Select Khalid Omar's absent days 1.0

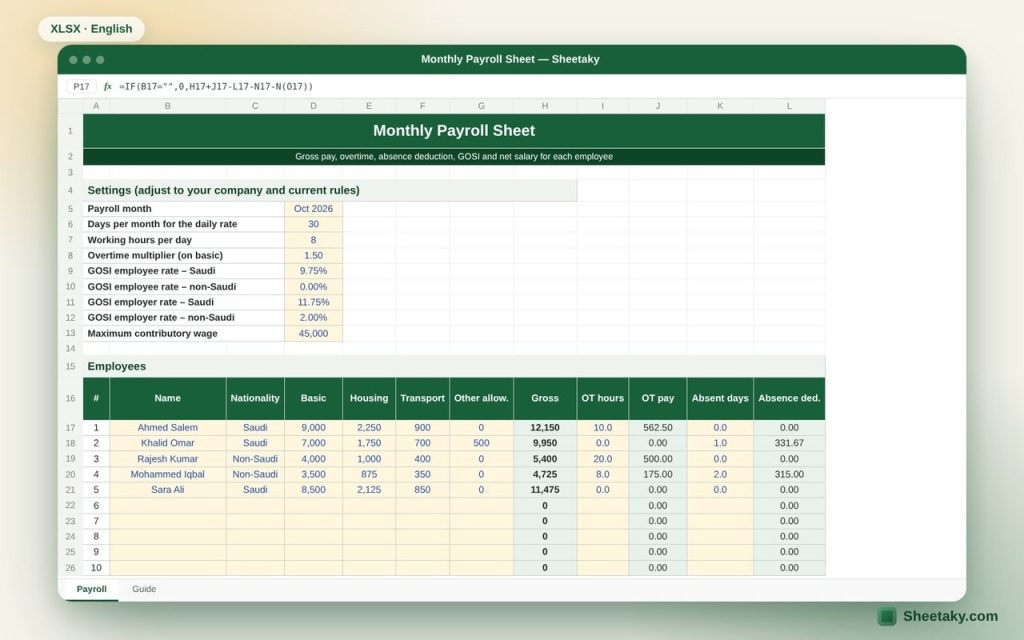point(720,443)
